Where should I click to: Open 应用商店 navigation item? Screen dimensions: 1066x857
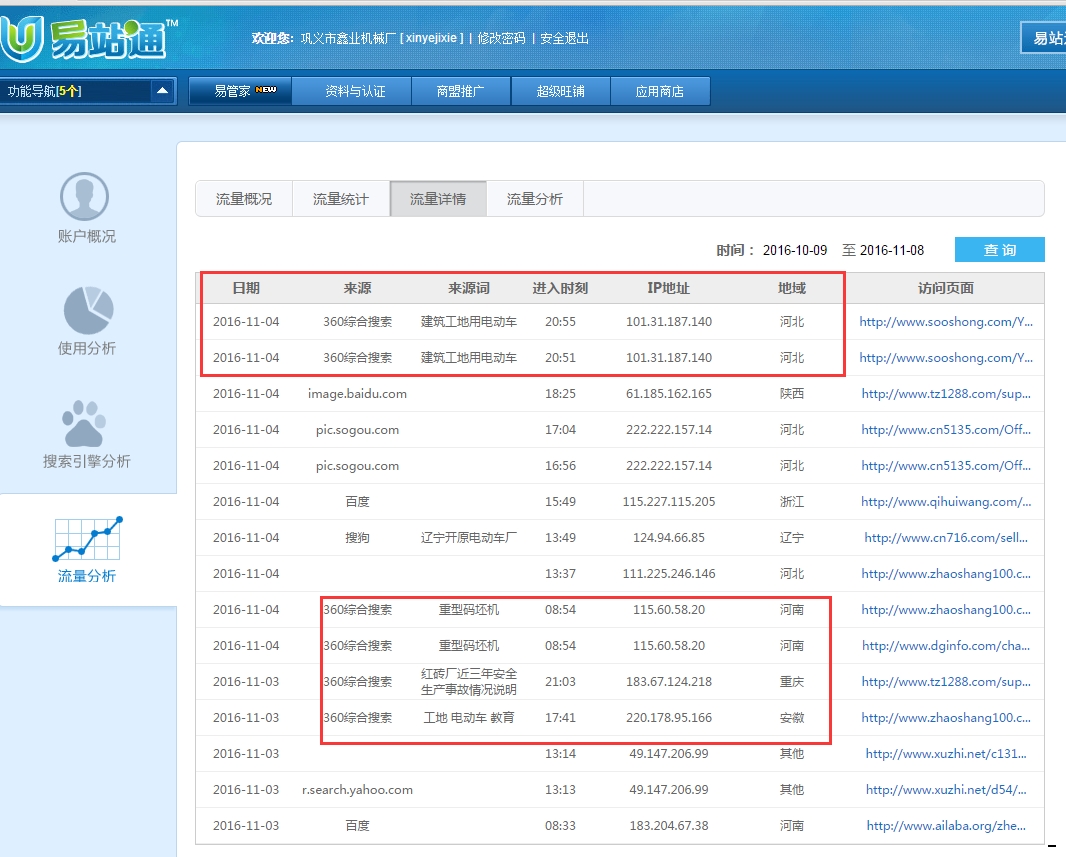(660, 91)
